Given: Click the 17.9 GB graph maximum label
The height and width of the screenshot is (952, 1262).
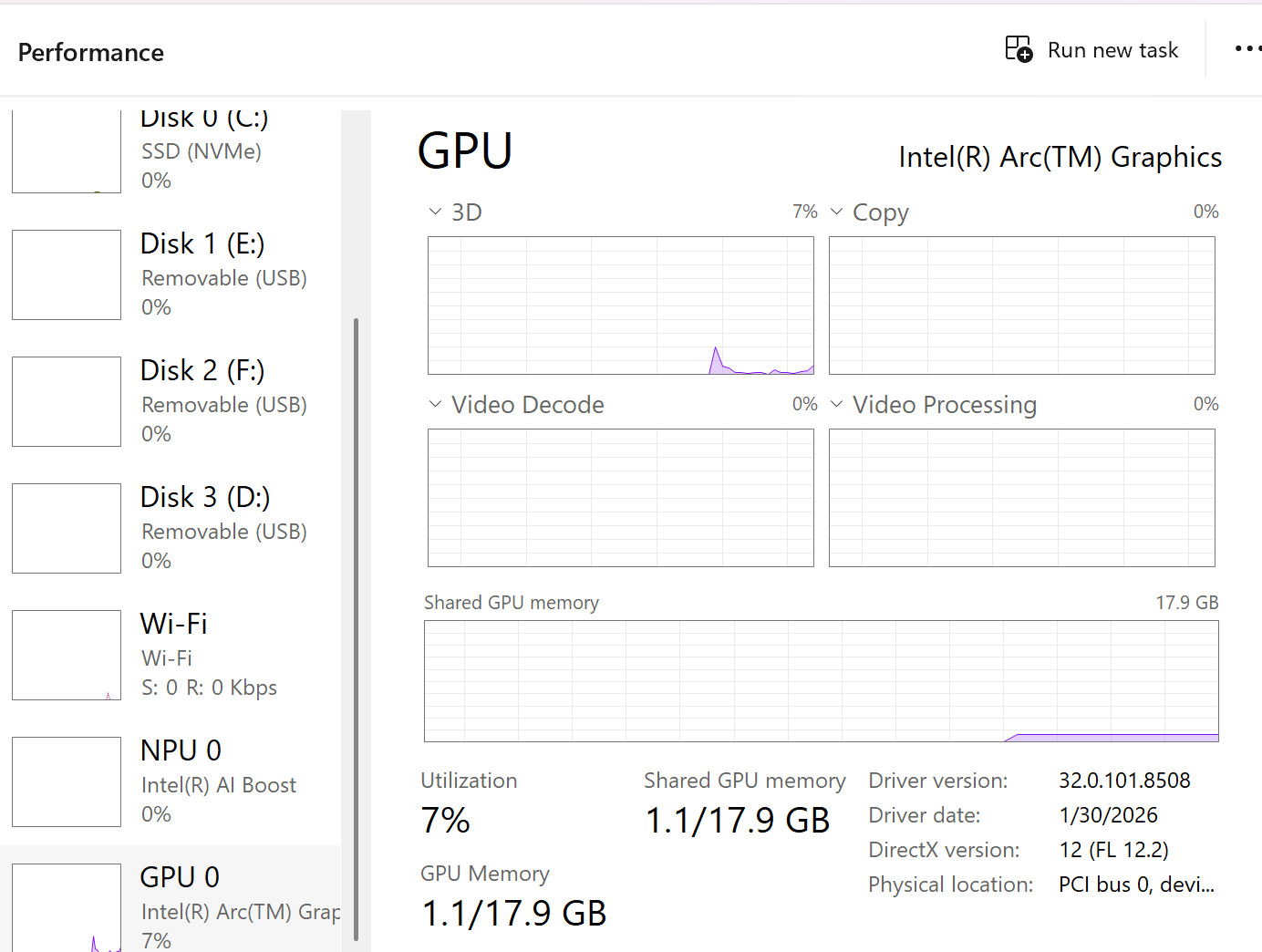Looking at the screenshot, I should [x=1187, y=603].
